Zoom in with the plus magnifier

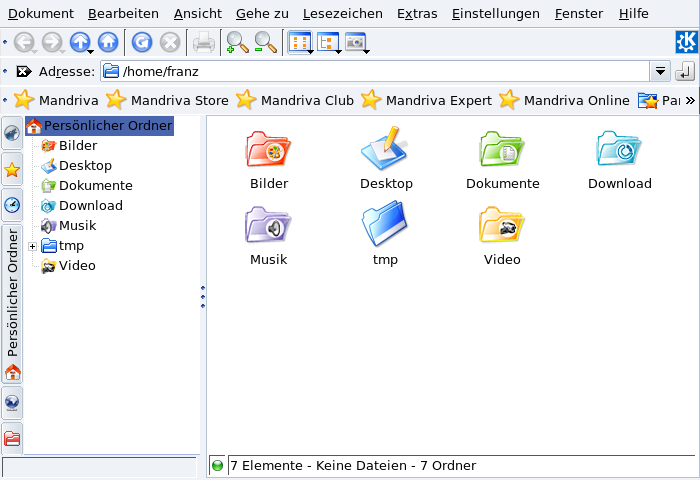(x=237, y=42)
